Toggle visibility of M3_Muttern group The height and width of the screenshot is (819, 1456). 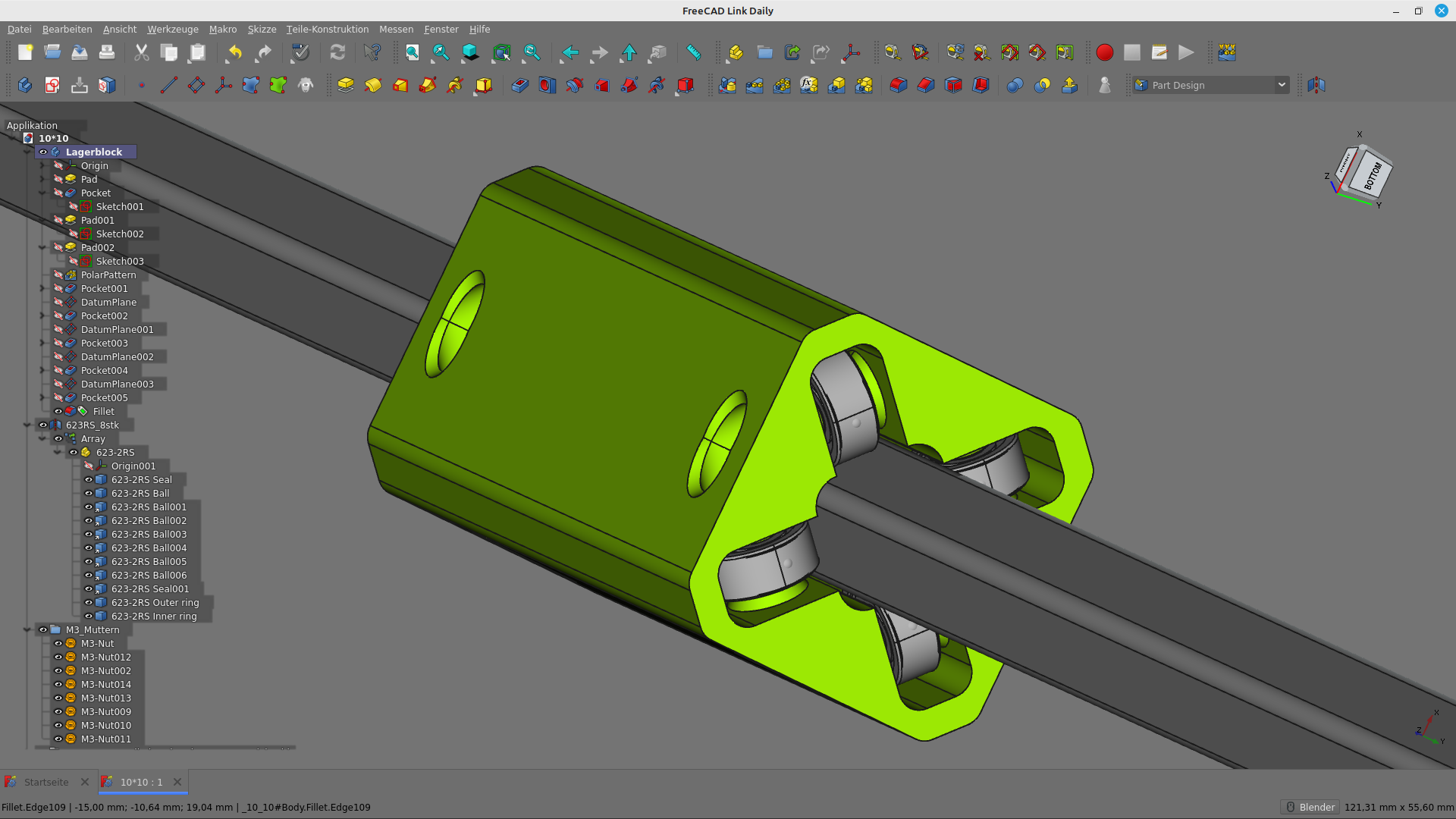tap(43, 630)
